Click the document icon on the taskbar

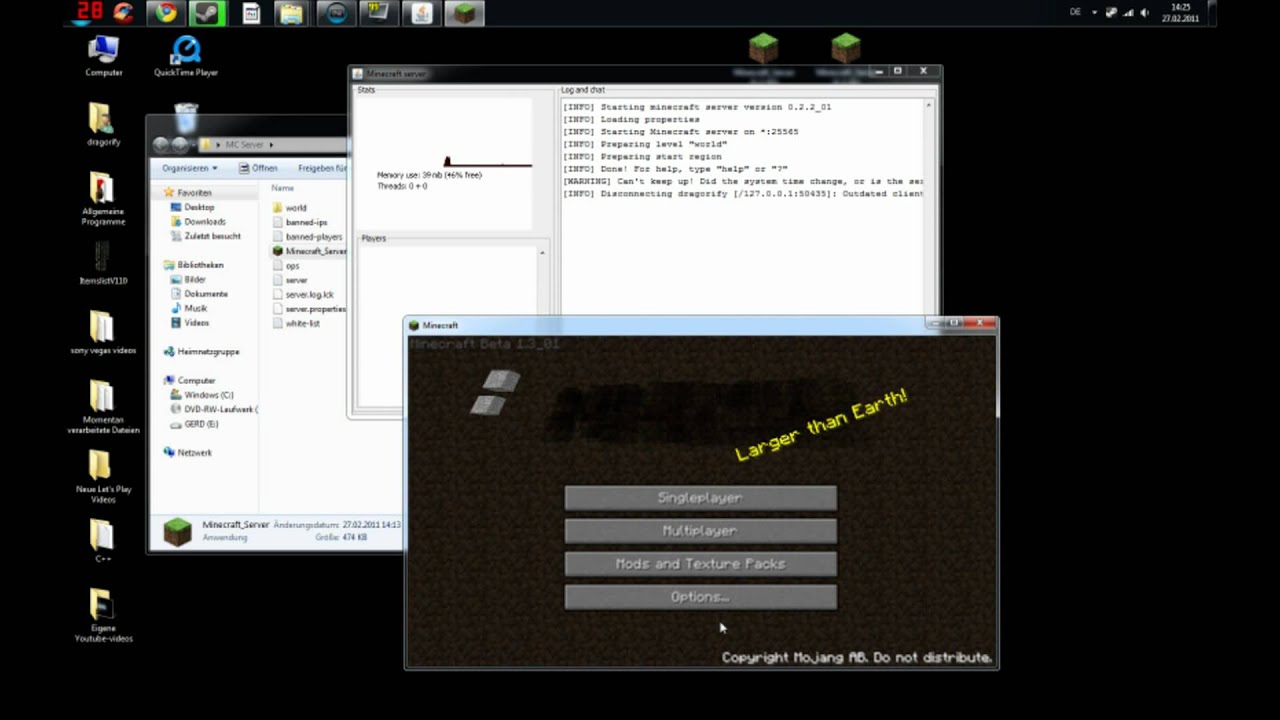[x=251, y=13]
